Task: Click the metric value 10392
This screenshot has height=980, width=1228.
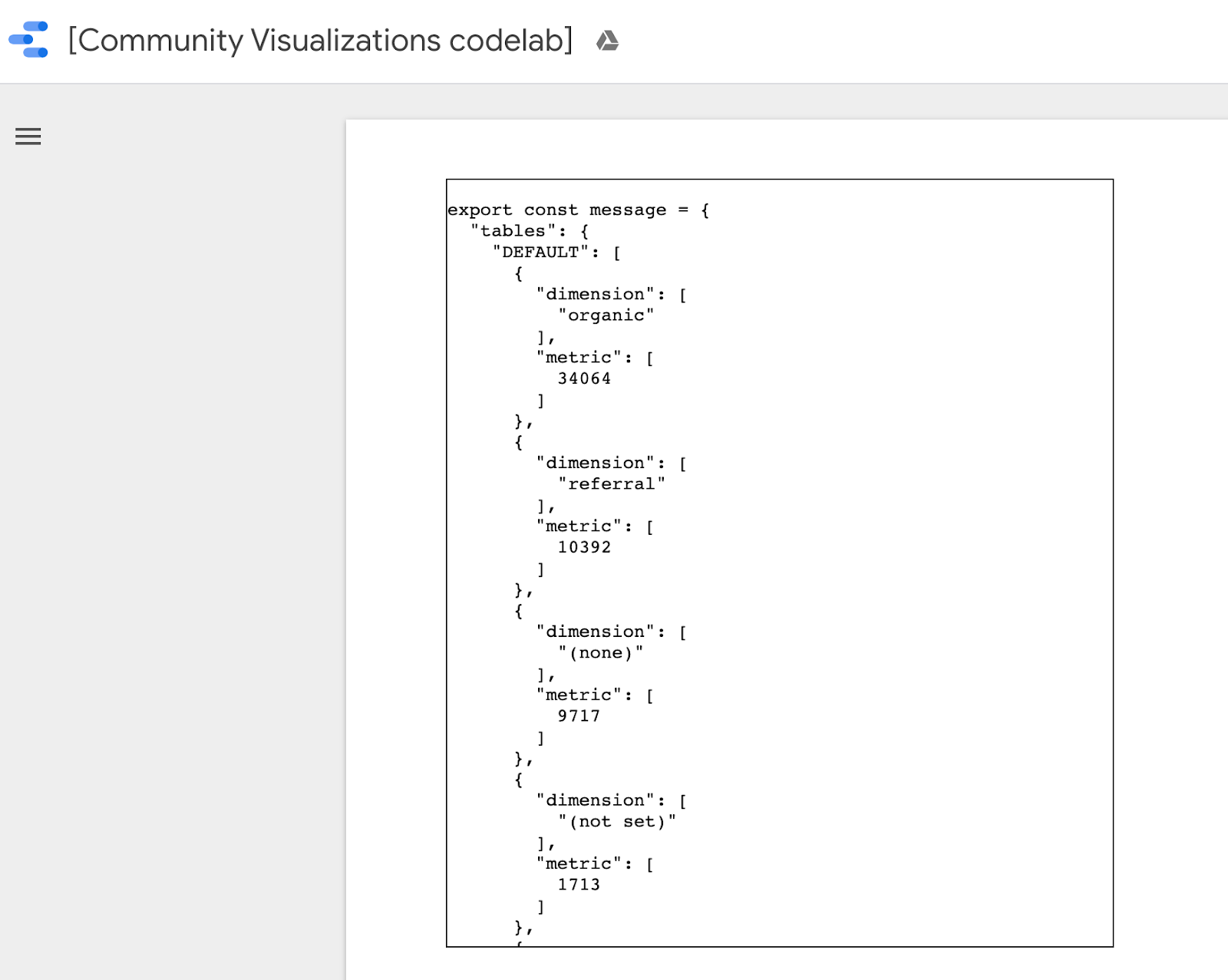Action: click(x=584, y=547)
